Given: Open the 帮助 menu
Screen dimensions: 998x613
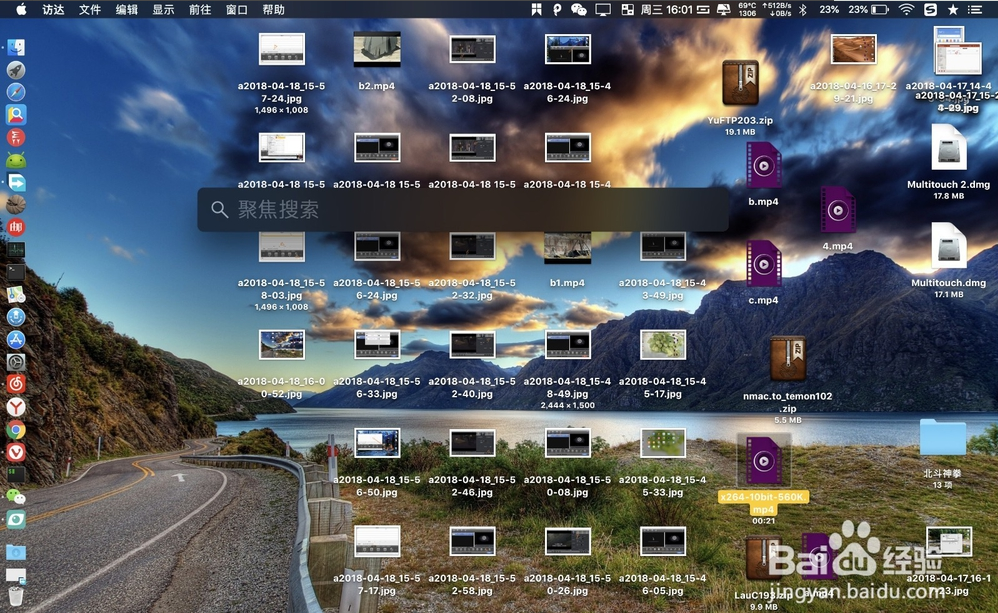Looking at the screenshot, I should [273, 9].
